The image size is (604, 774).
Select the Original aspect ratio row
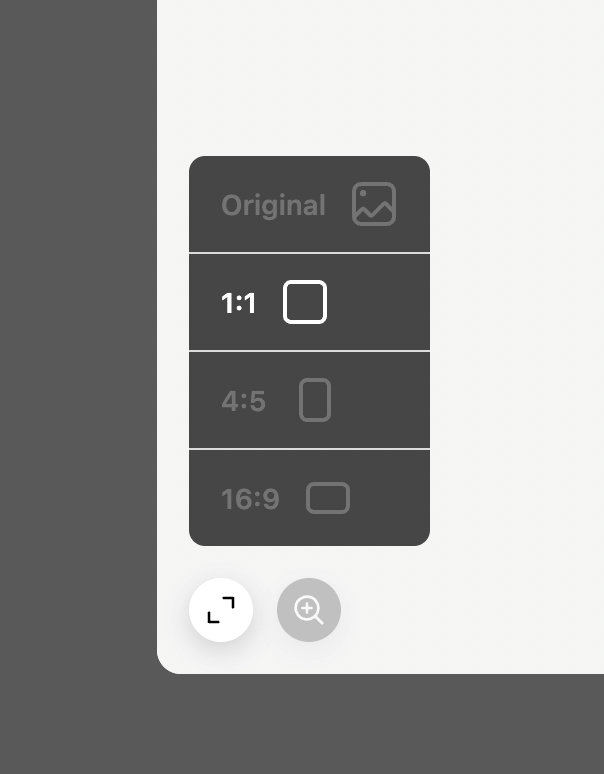(x=309, y=205)
